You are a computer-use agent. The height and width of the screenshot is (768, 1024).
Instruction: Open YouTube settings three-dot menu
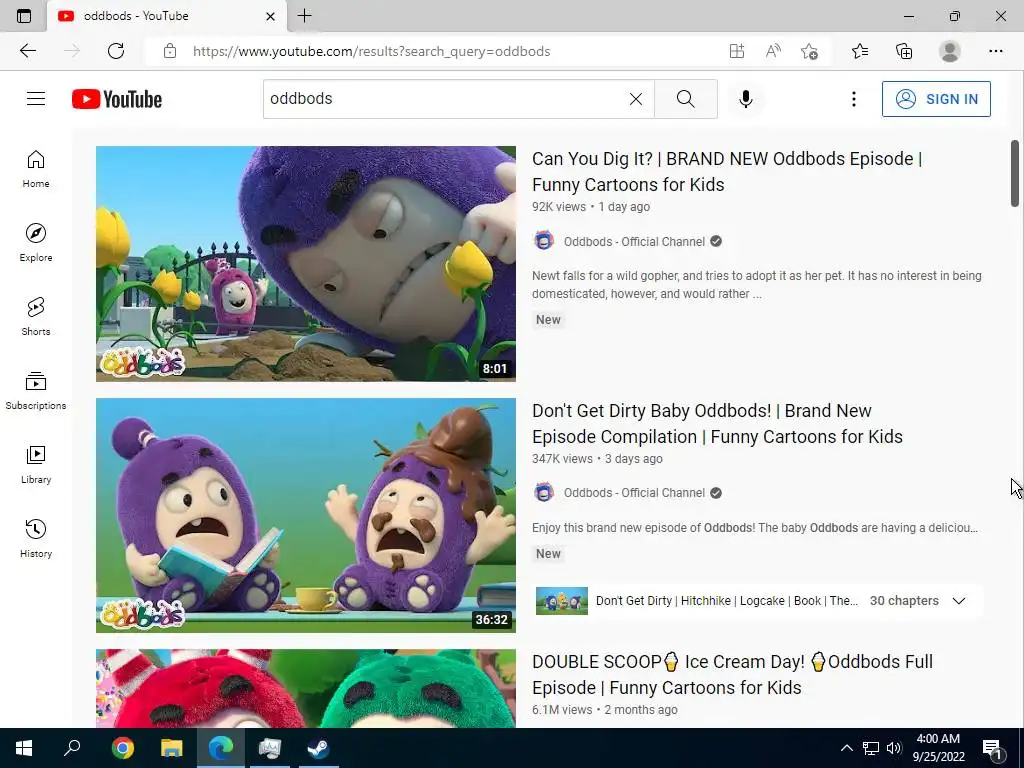854,99
